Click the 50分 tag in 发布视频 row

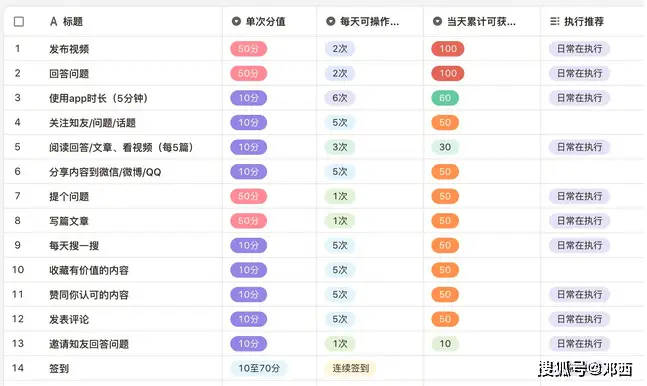248,49
